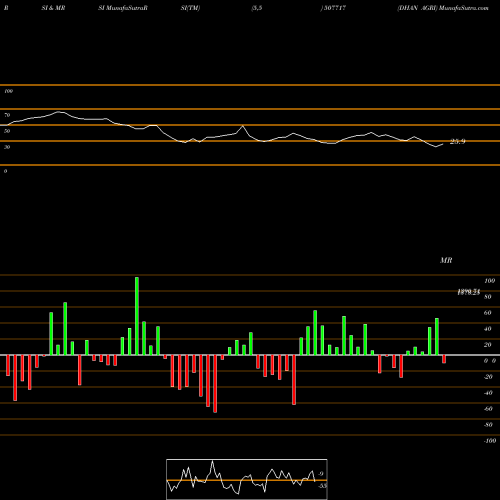Click the MR axis label 100
The height and width of the screenshot is (500, 500).
pos(489,281)
